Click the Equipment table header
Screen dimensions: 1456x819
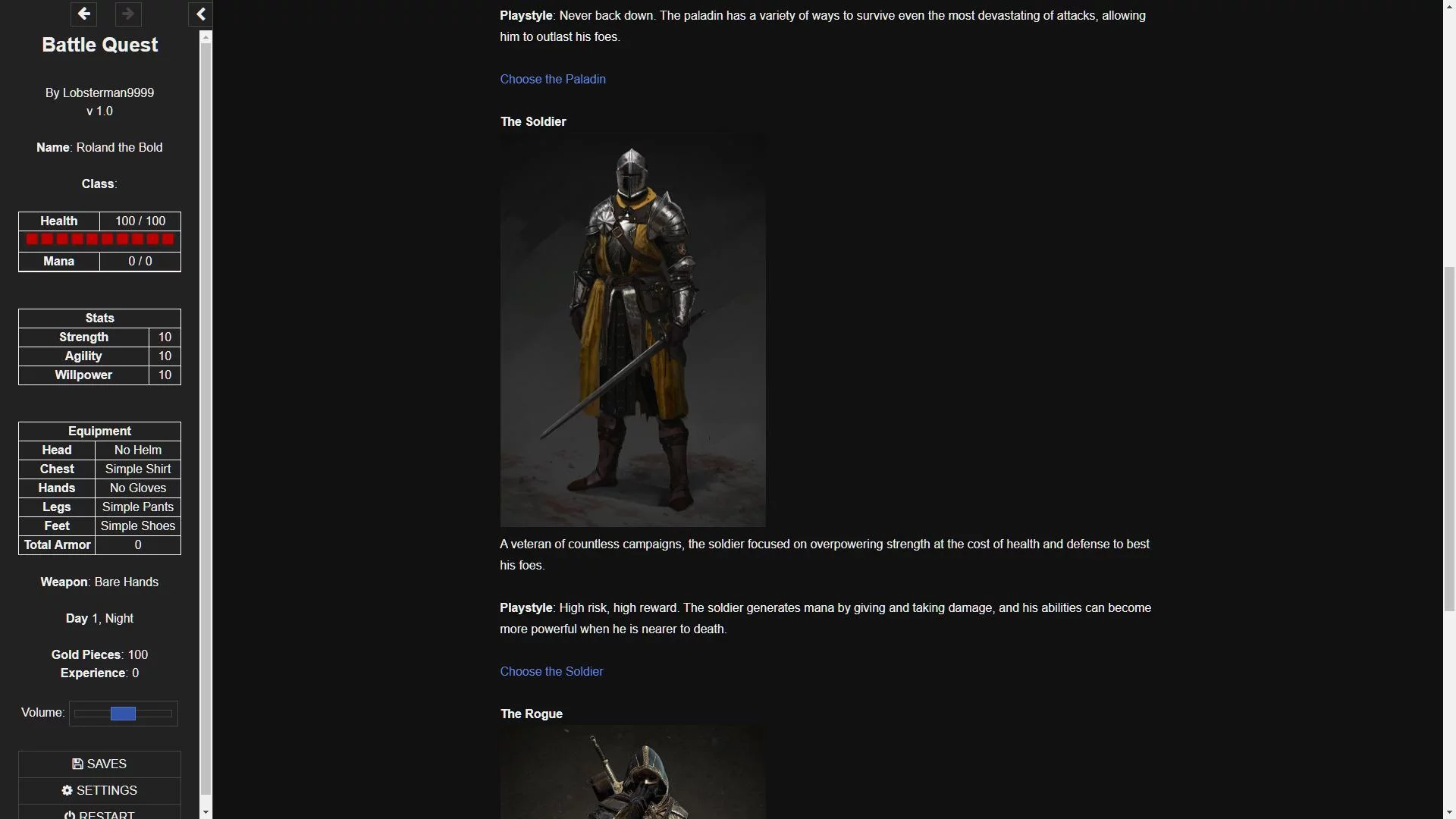(x=99, y=431)
